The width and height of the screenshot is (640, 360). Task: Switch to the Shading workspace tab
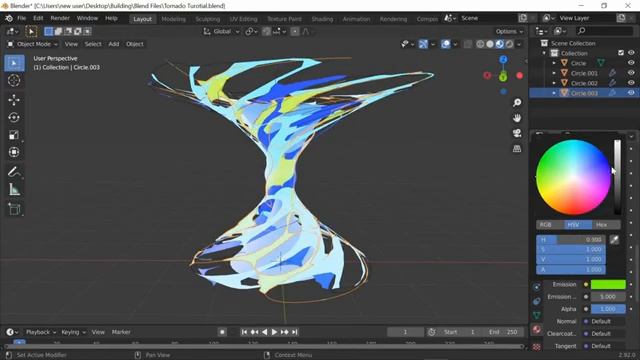point(322,19)
